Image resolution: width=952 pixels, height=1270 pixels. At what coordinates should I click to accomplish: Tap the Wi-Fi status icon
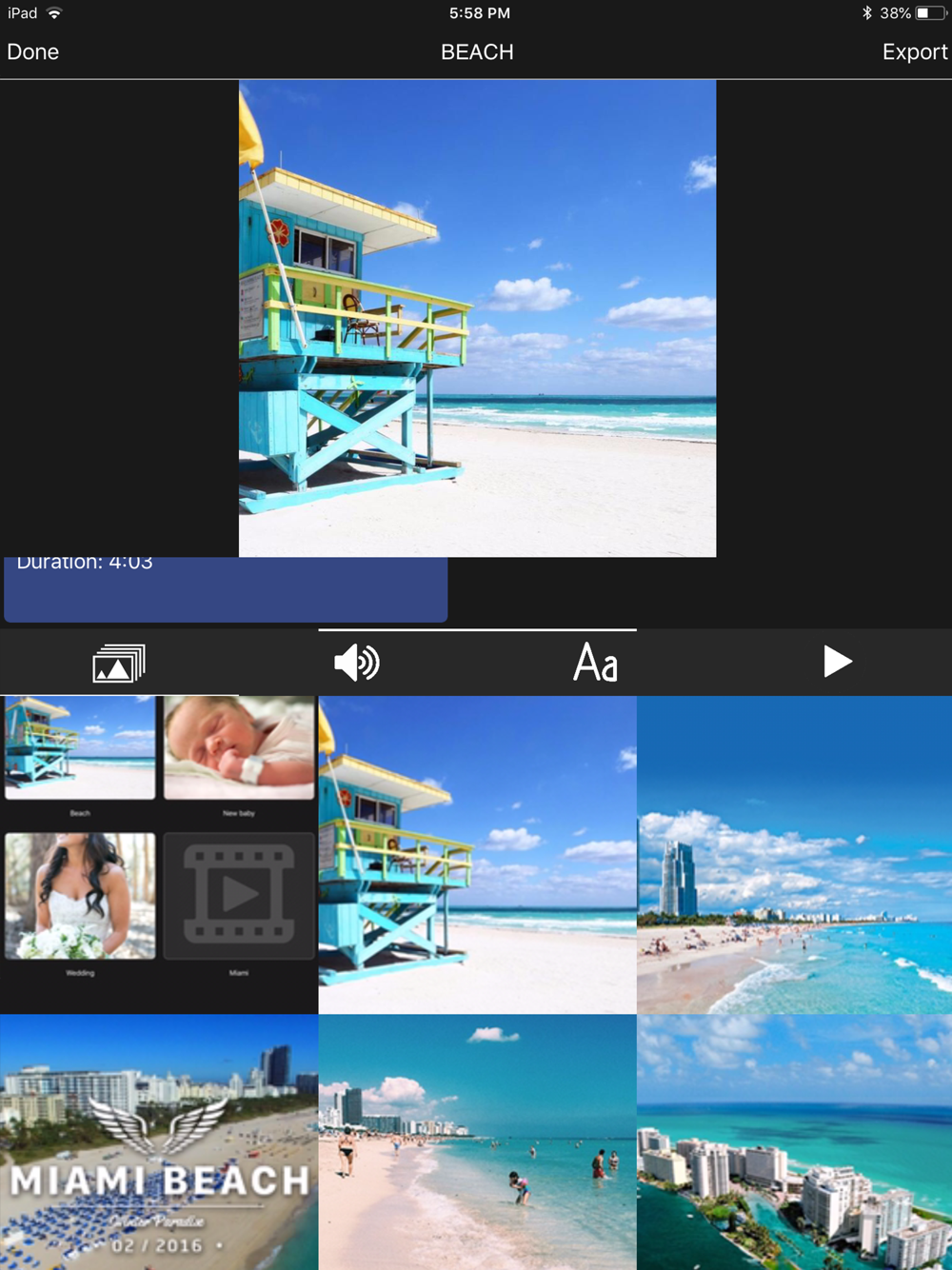(x=54, y=13)
